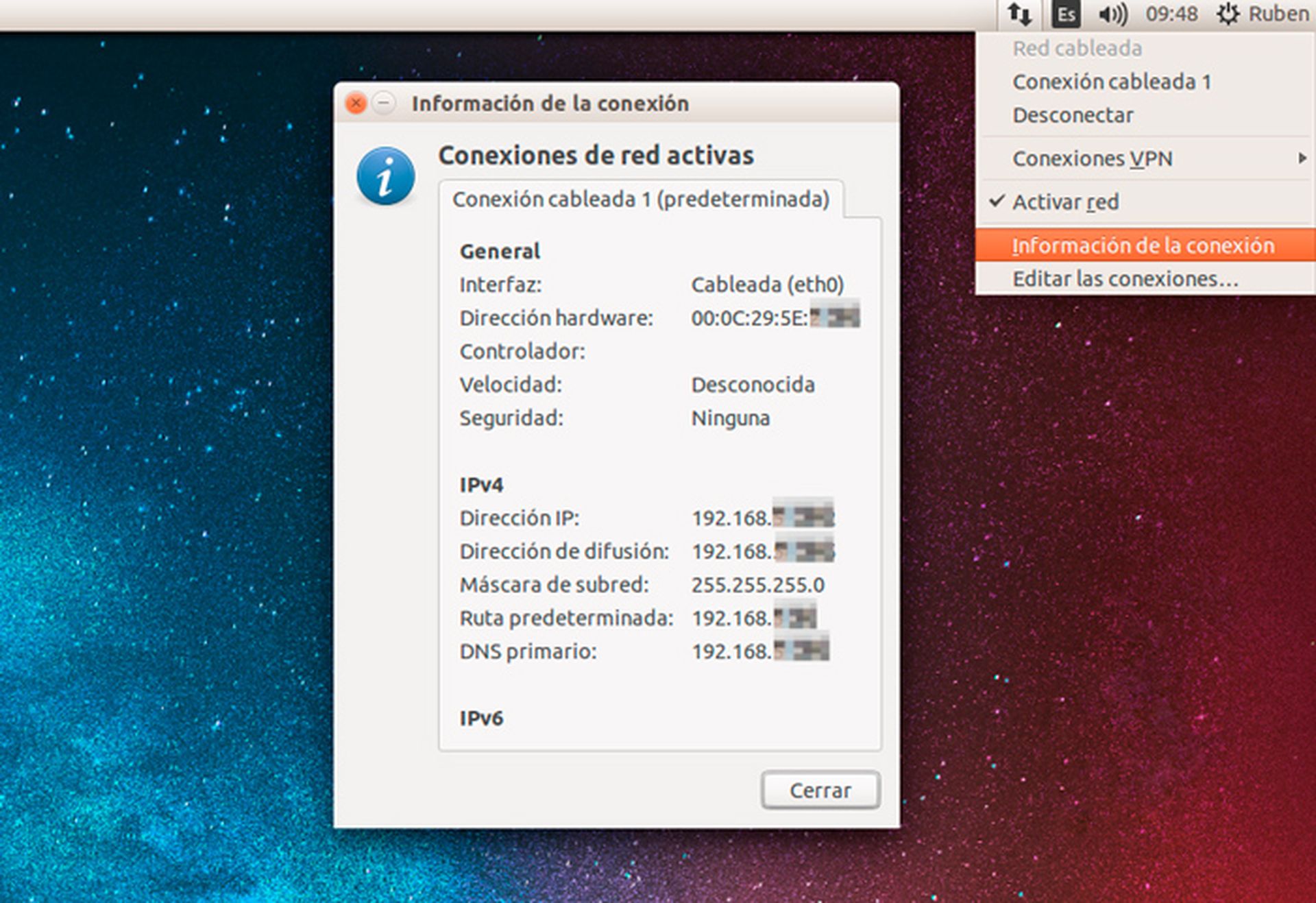The image size is (1316, 903).
Task: Choose "Desconectar" to disconnect the network
Action: click(1073, 115)
